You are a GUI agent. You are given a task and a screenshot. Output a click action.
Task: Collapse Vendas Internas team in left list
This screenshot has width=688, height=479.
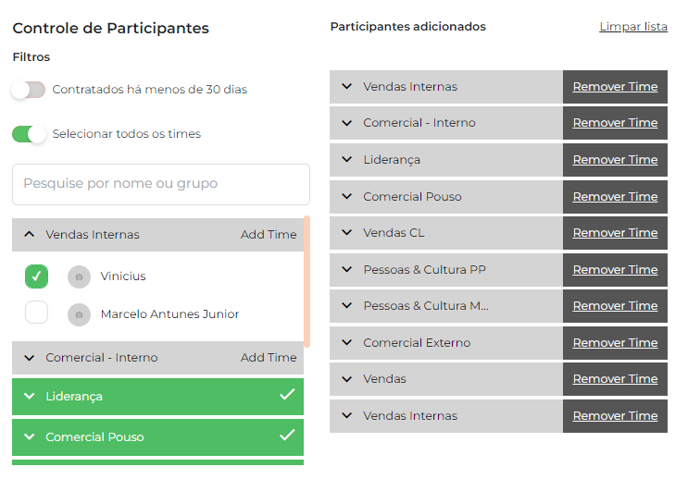coord(29,234)
